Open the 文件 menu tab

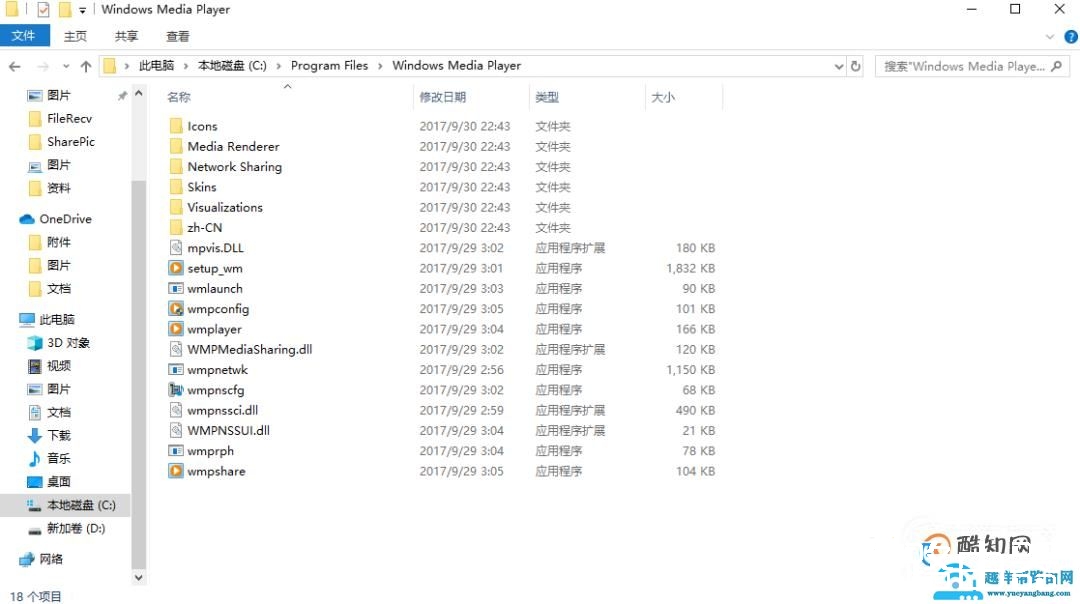point(24,36)
